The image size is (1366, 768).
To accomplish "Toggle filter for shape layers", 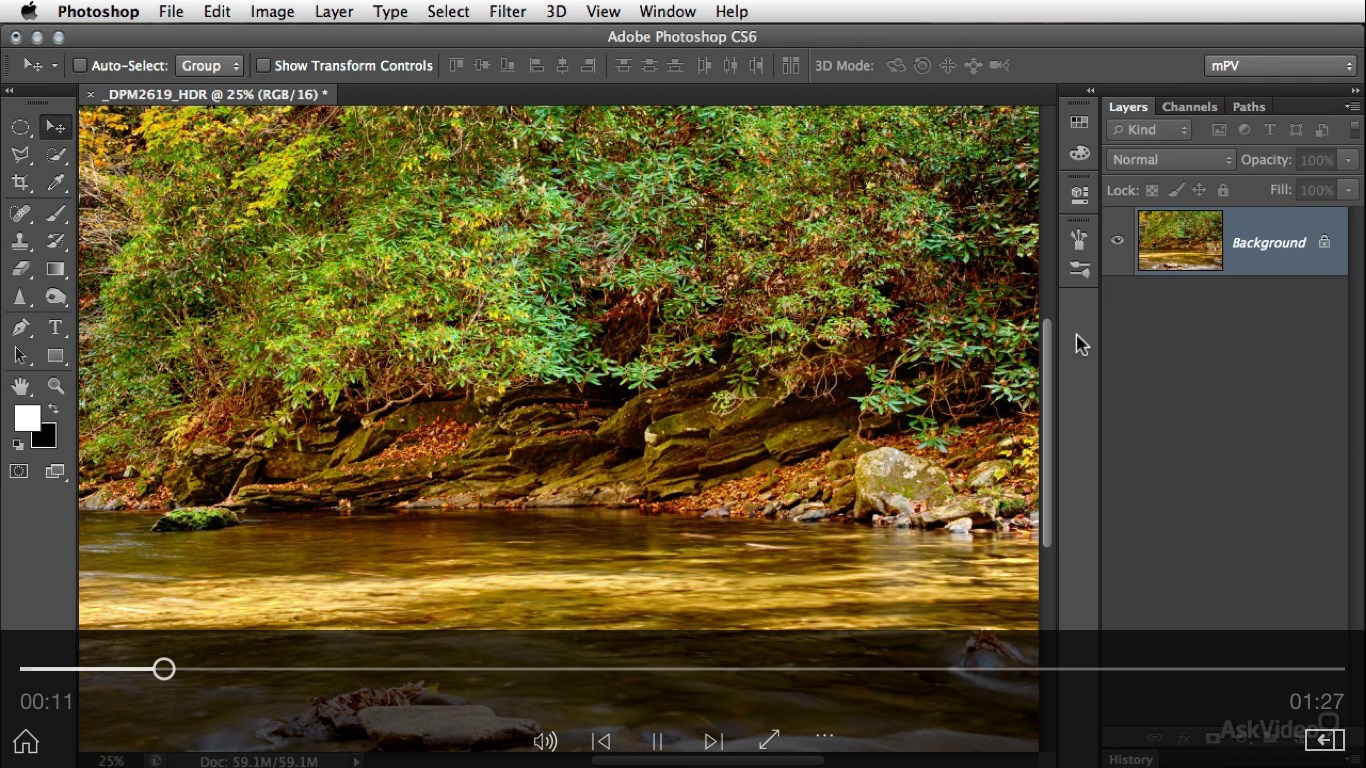I will [1296, 130].
